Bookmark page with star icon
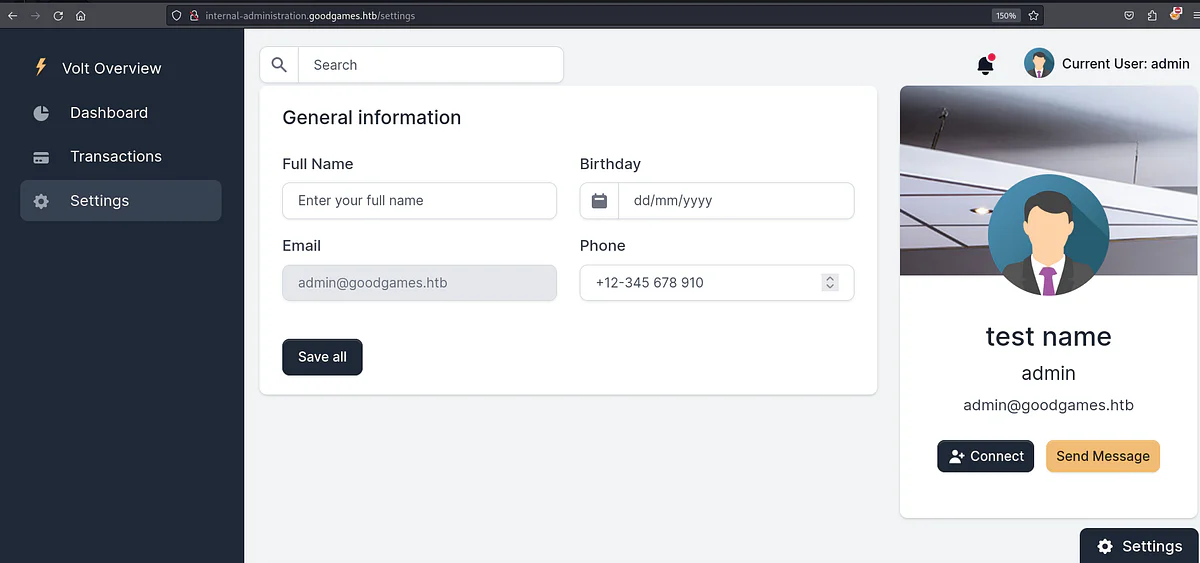Screen dimensions: 1200x563 click(x=1034, y=15)
